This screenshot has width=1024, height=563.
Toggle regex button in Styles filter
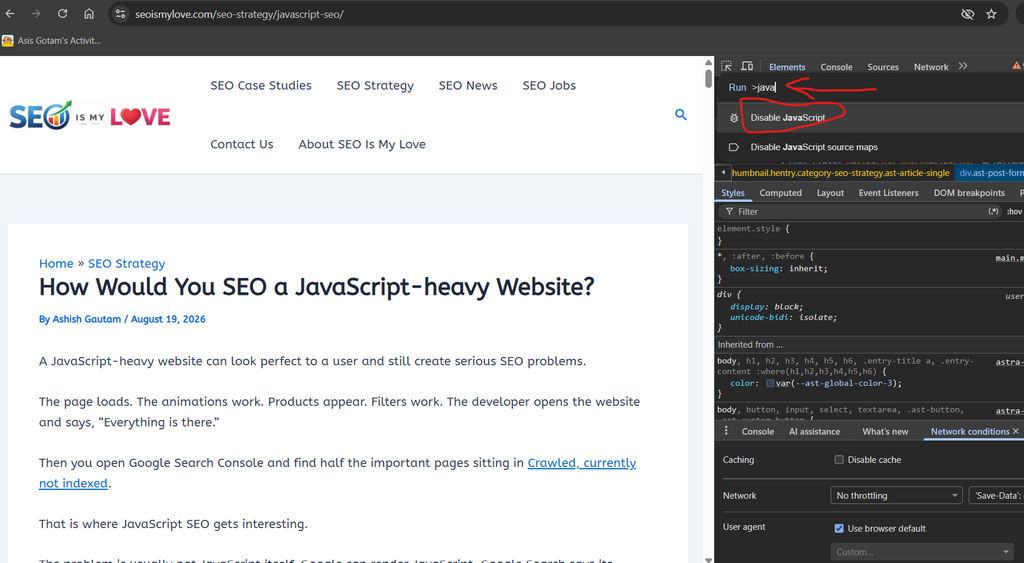click(x=993, y=212)
